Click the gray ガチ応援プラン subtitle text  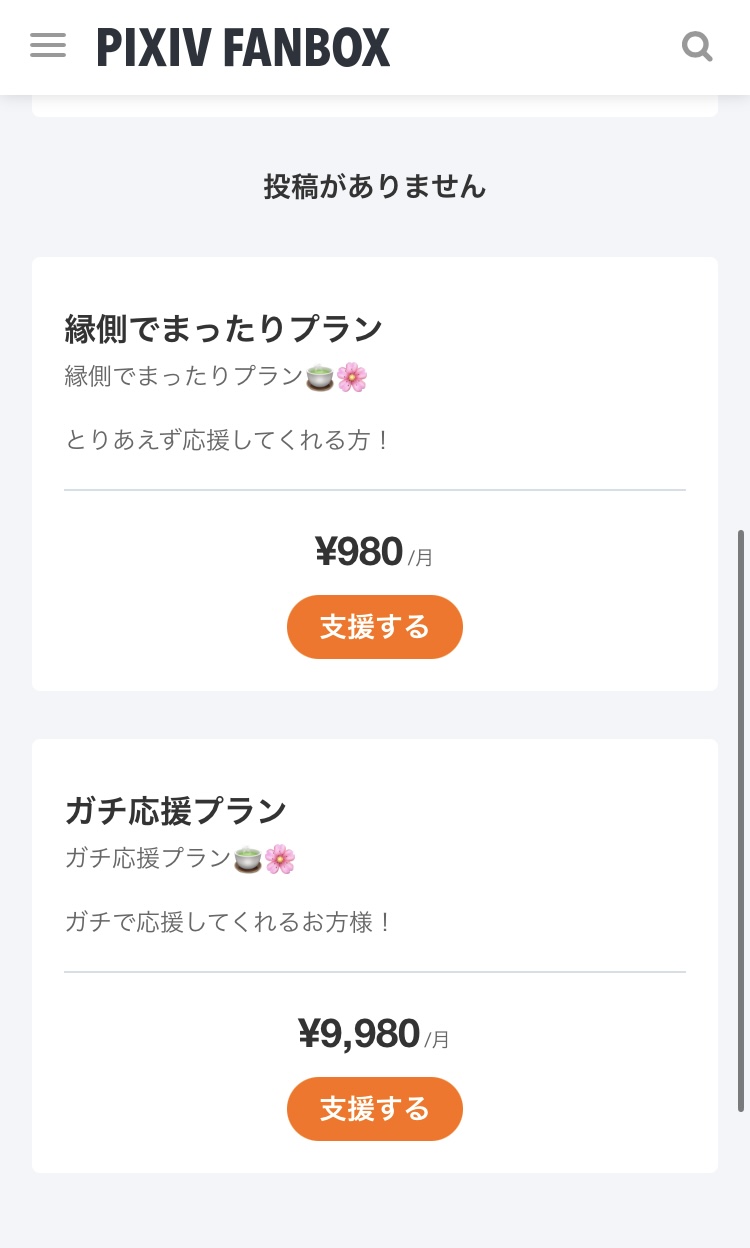tap(148, 859)
